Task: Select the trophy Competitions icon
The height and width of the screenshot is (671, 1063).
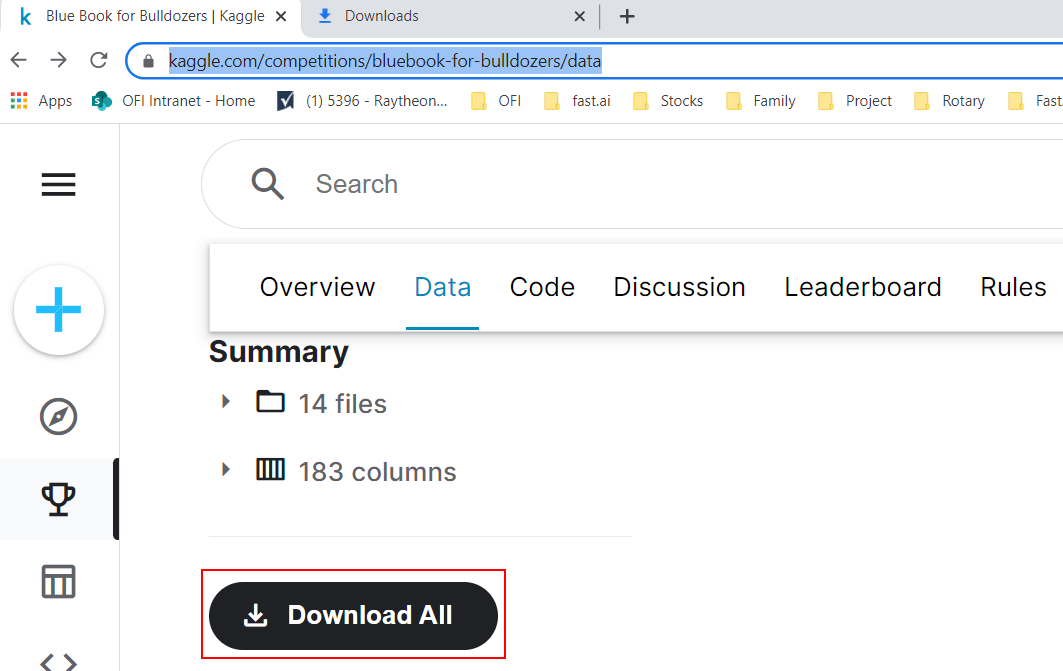Action: 58,499
